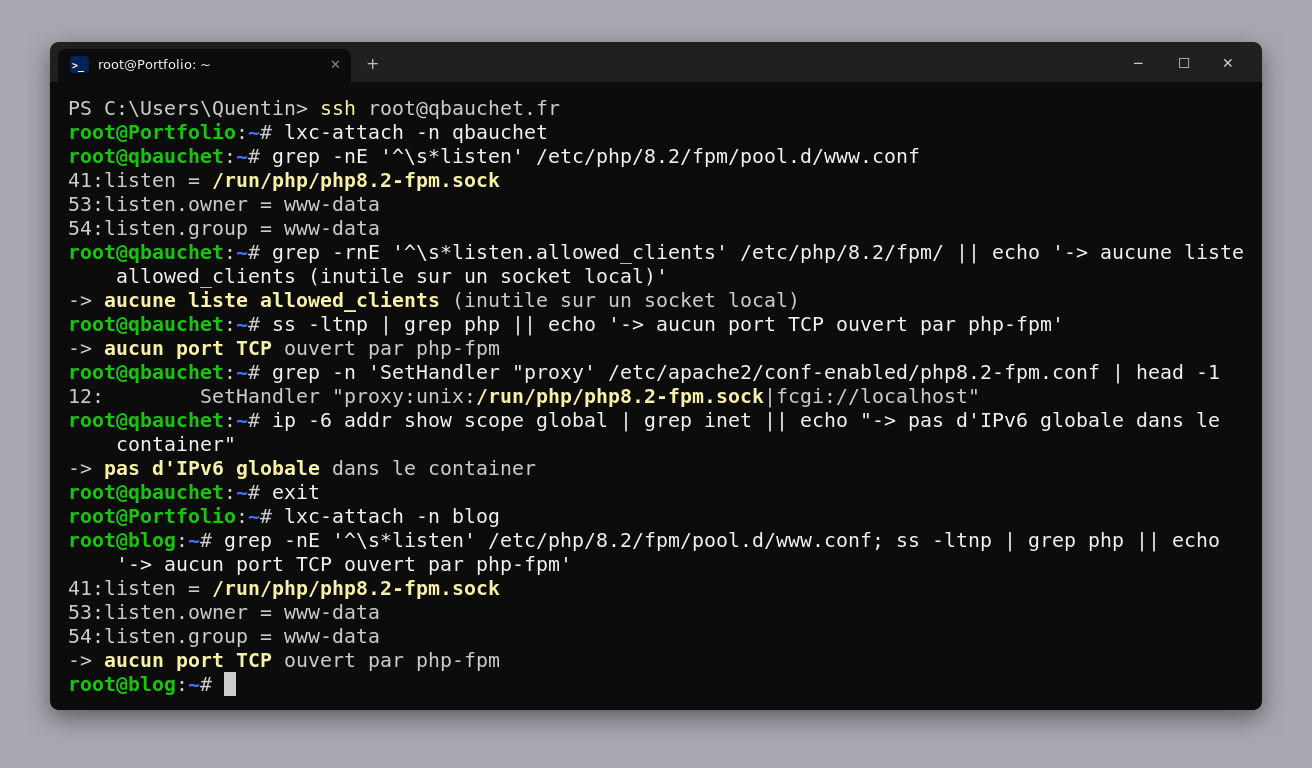Minimize the terminal window
The height and width of the screenshot is (768, 1312).
[x=1138, y=63]
